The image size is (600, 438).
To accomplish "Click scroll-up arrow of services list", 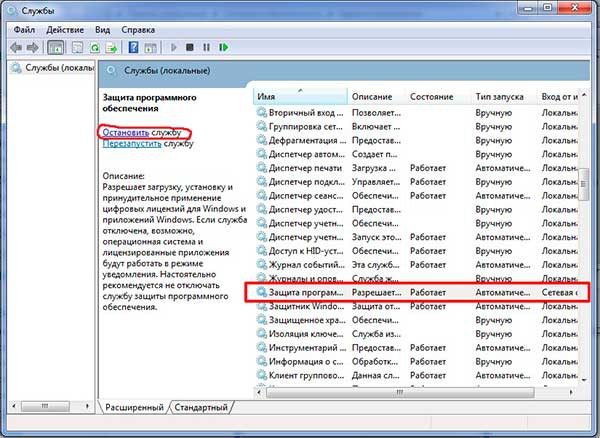I will click(x=584, y=94).
